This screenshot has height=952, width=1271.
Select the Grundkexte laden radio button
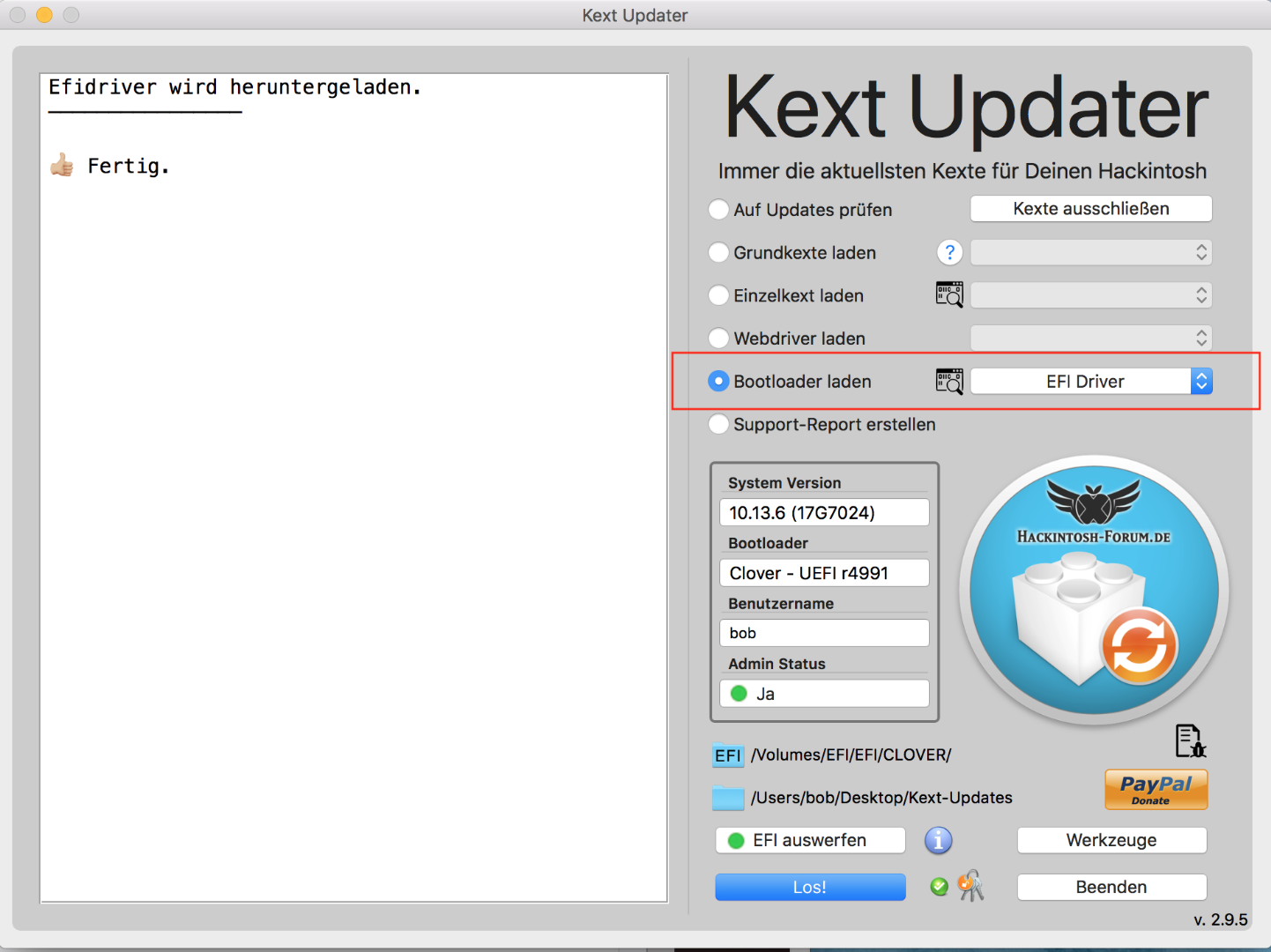(719, 253)
